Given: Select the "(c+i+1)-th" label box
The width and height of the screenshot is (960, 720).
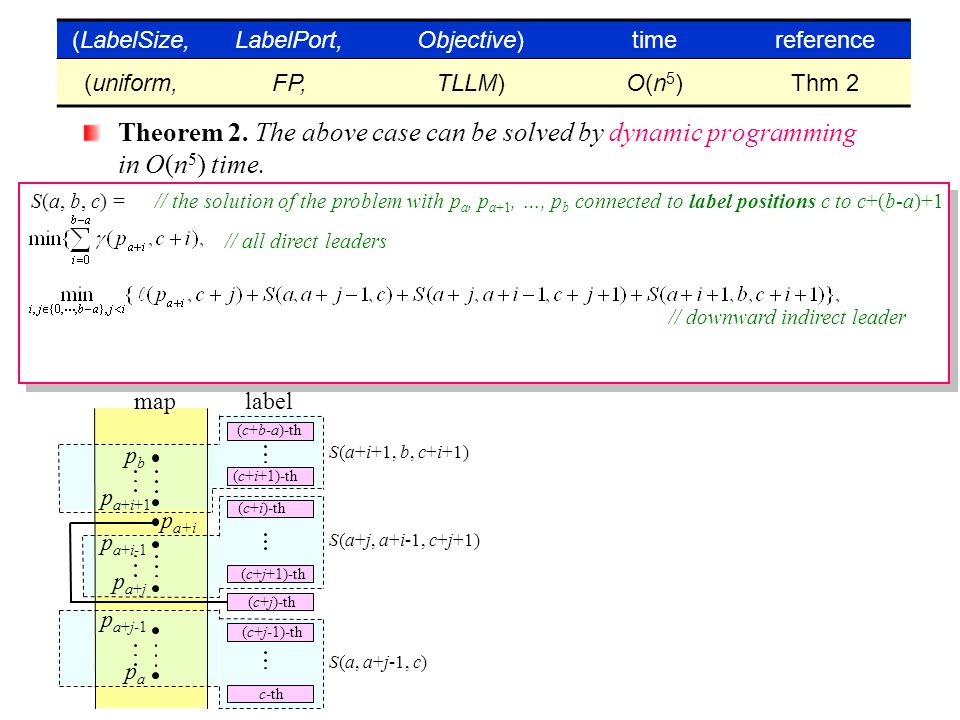Looking at the screenshot, I should 270,476.
